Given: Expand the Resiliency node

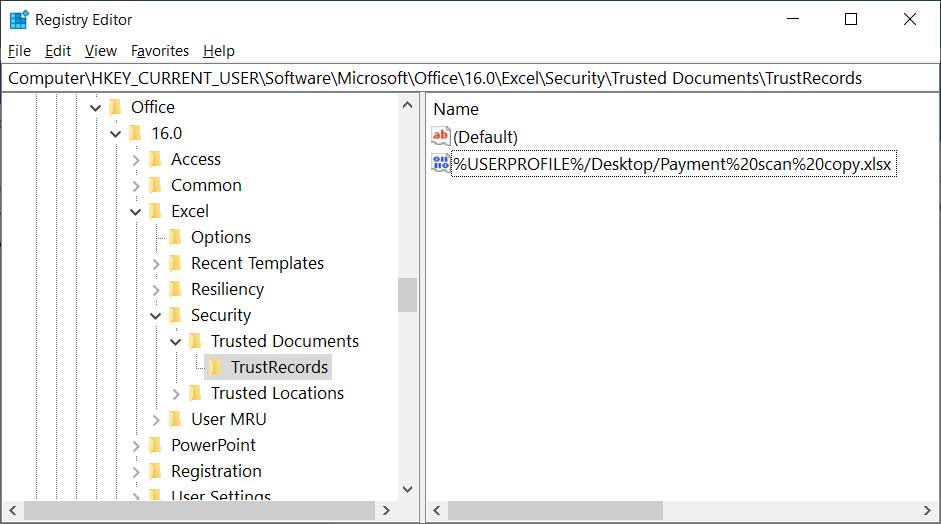Looking at the screenshot, I should pyautogui.click(x=155, y=290).
